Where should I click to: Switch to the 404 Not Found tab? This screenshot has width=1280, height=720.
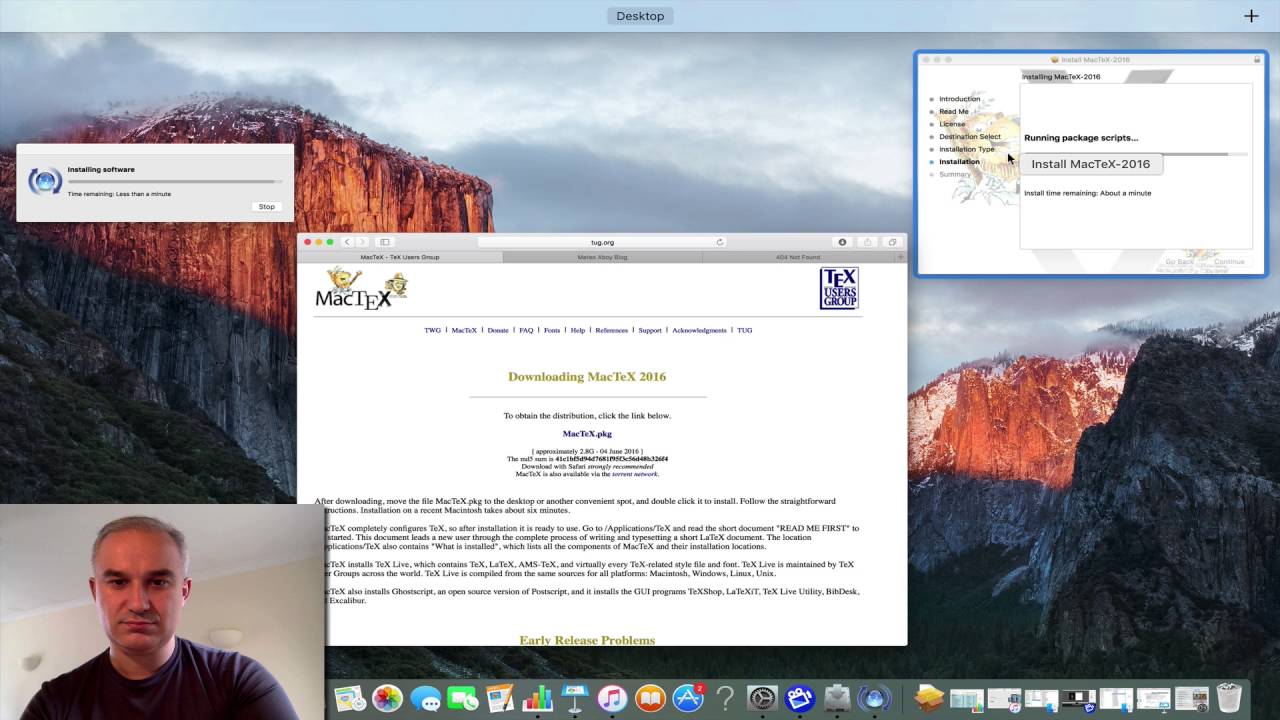tap(798, 257)
